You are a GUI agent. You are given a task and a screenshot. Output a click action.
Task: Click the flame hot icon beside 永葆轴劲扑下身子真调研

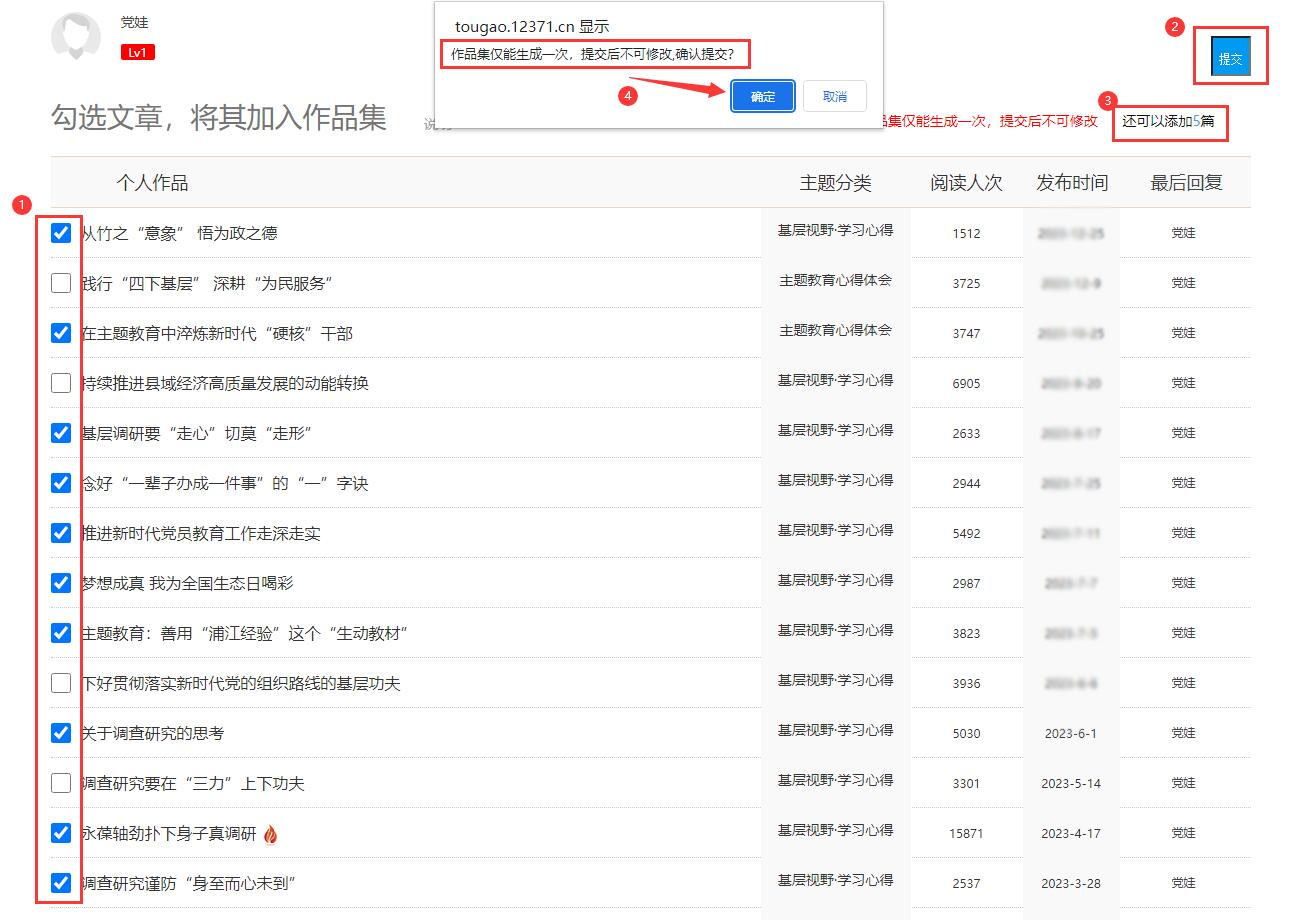coord(271,834)
